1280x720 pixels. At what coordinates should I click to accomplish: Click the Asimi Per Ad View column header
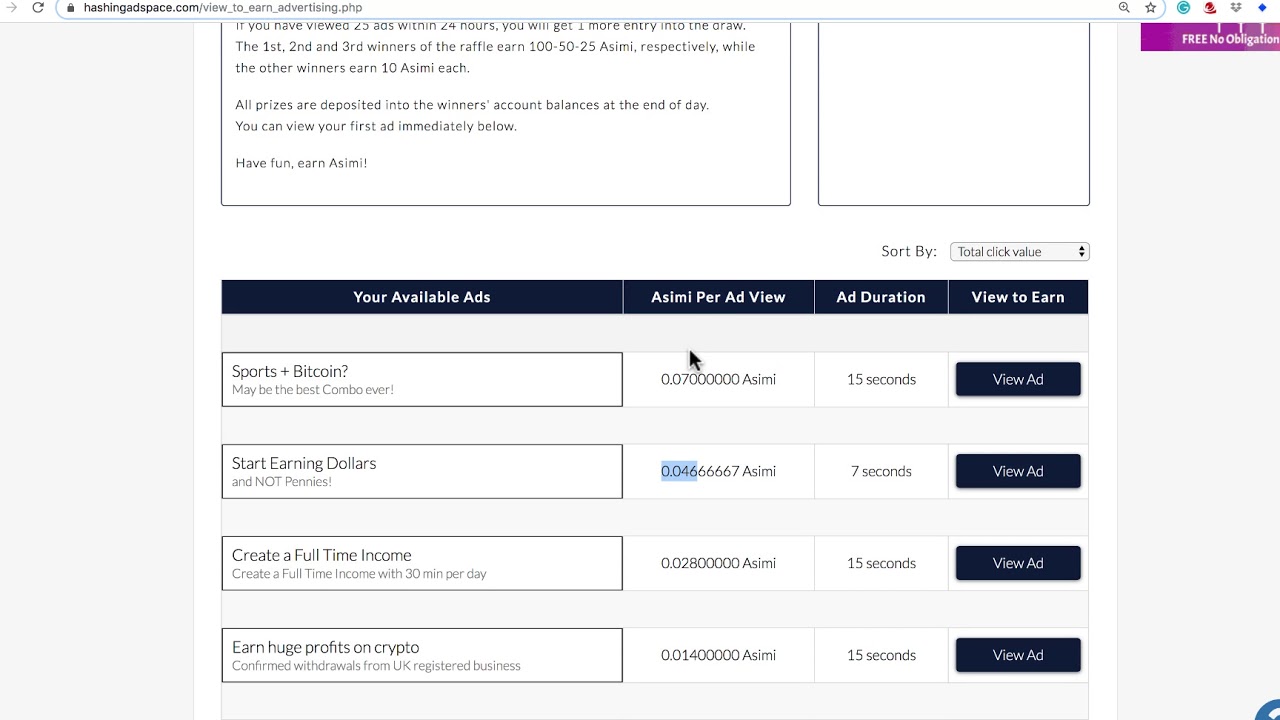coord(718,297)
